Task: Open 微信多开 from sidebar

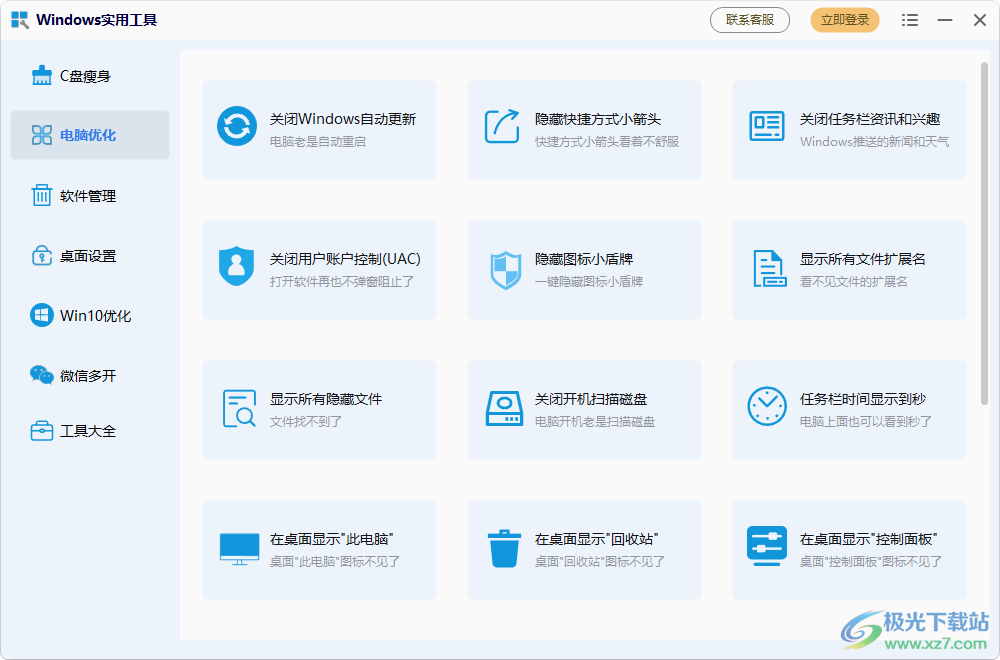Action: click(89, 376)
